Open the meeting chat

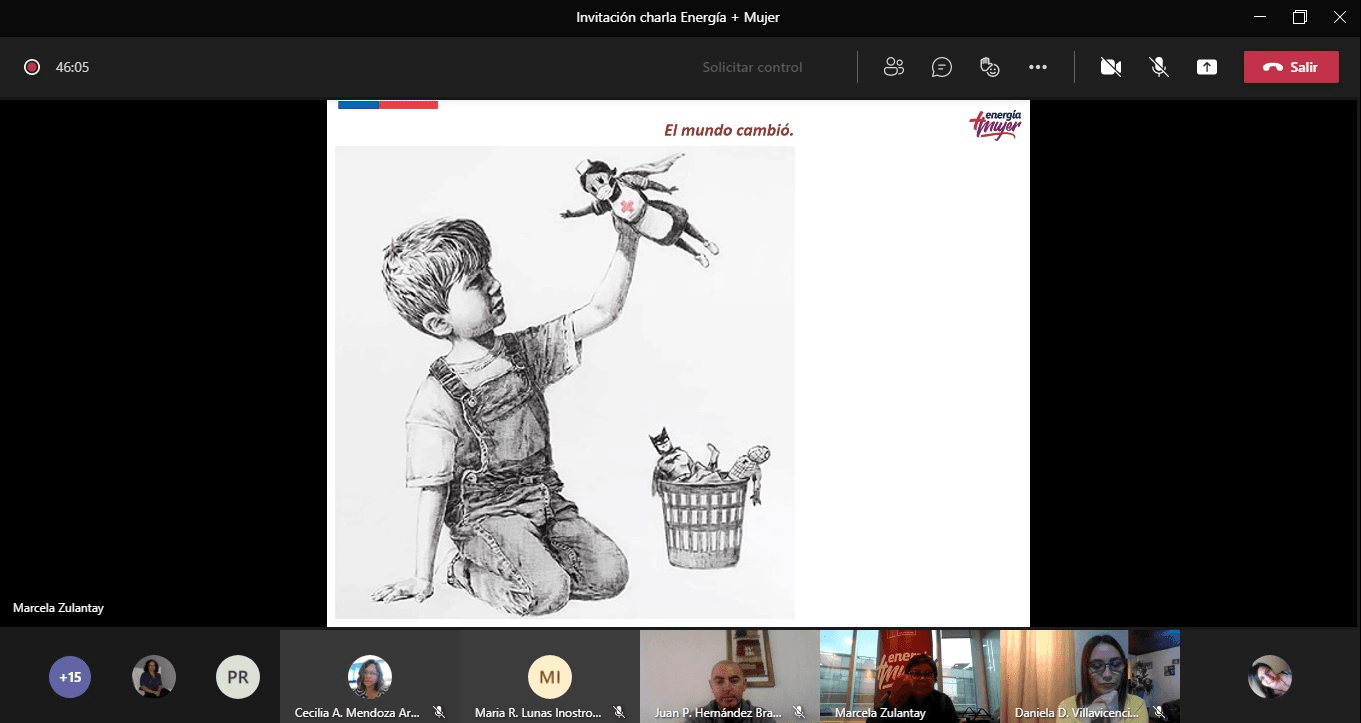coord(941,67)
